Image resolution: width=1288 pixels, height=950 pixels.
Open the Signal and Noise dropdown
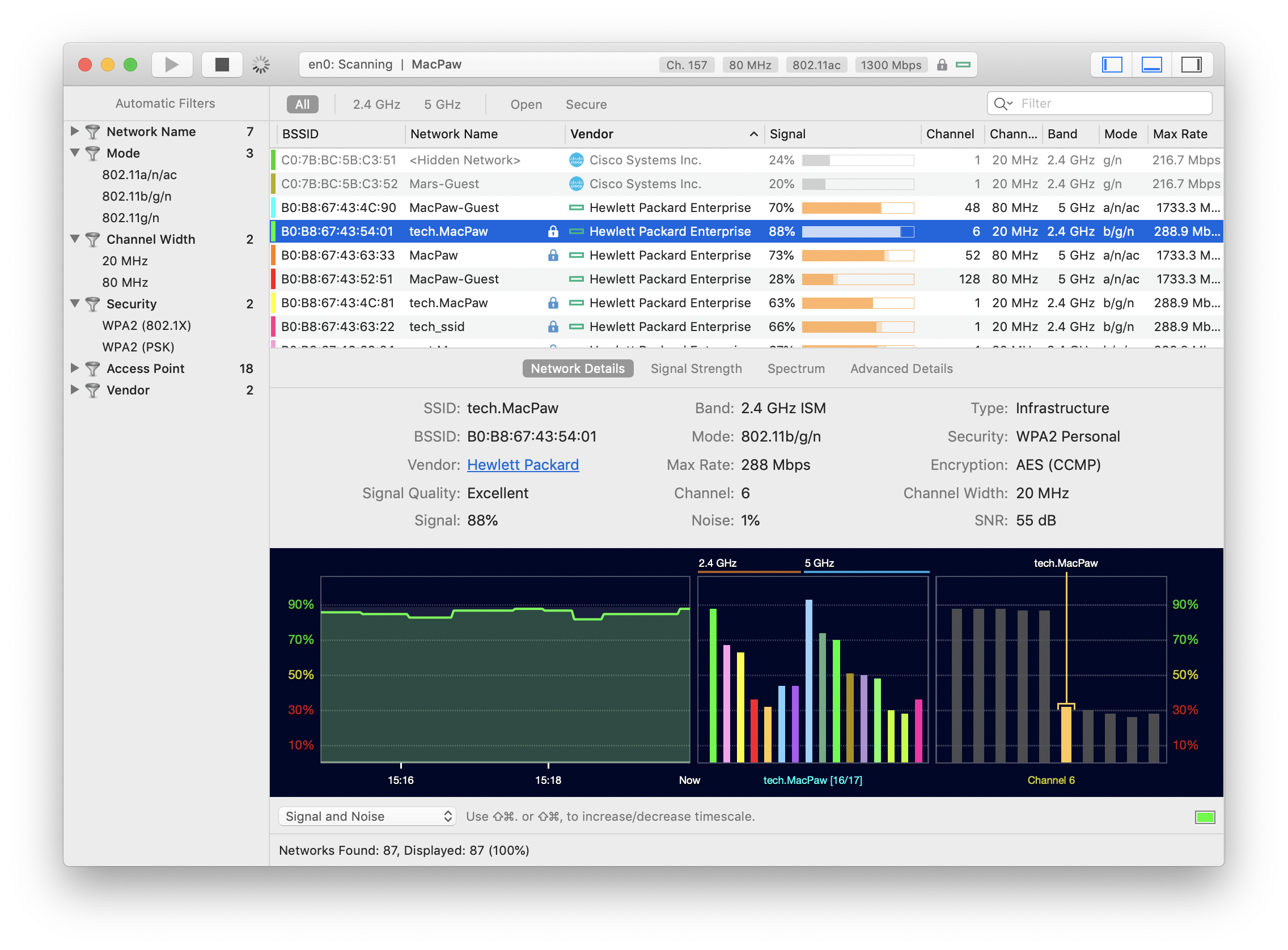[367, 816]
